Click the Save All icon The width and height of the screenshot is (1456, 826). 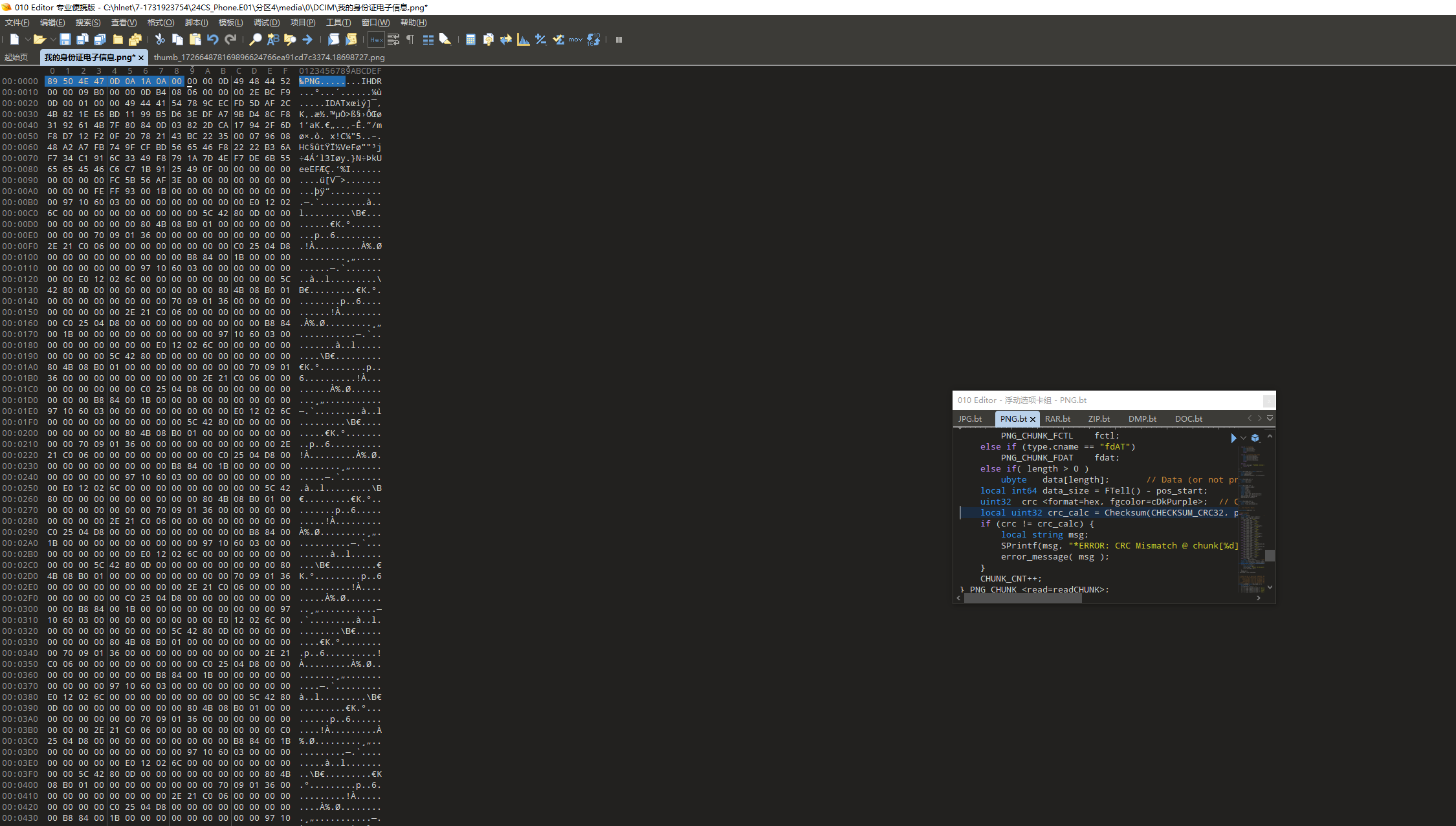point(100,39)
